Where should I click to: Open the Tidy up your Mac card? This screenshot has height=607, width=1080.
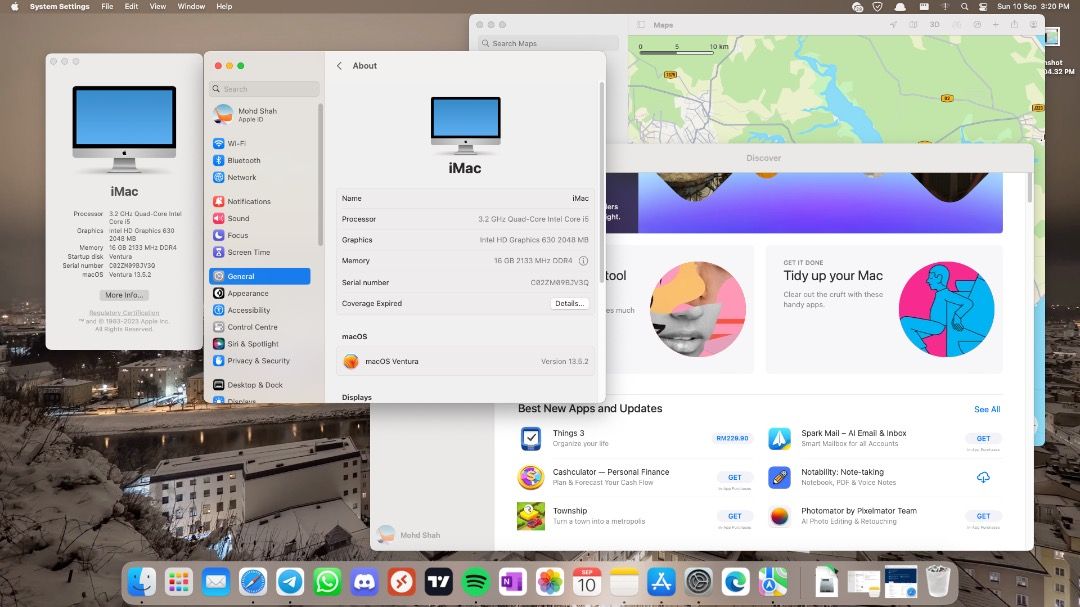pyautogui.click(x=884, y=309)
